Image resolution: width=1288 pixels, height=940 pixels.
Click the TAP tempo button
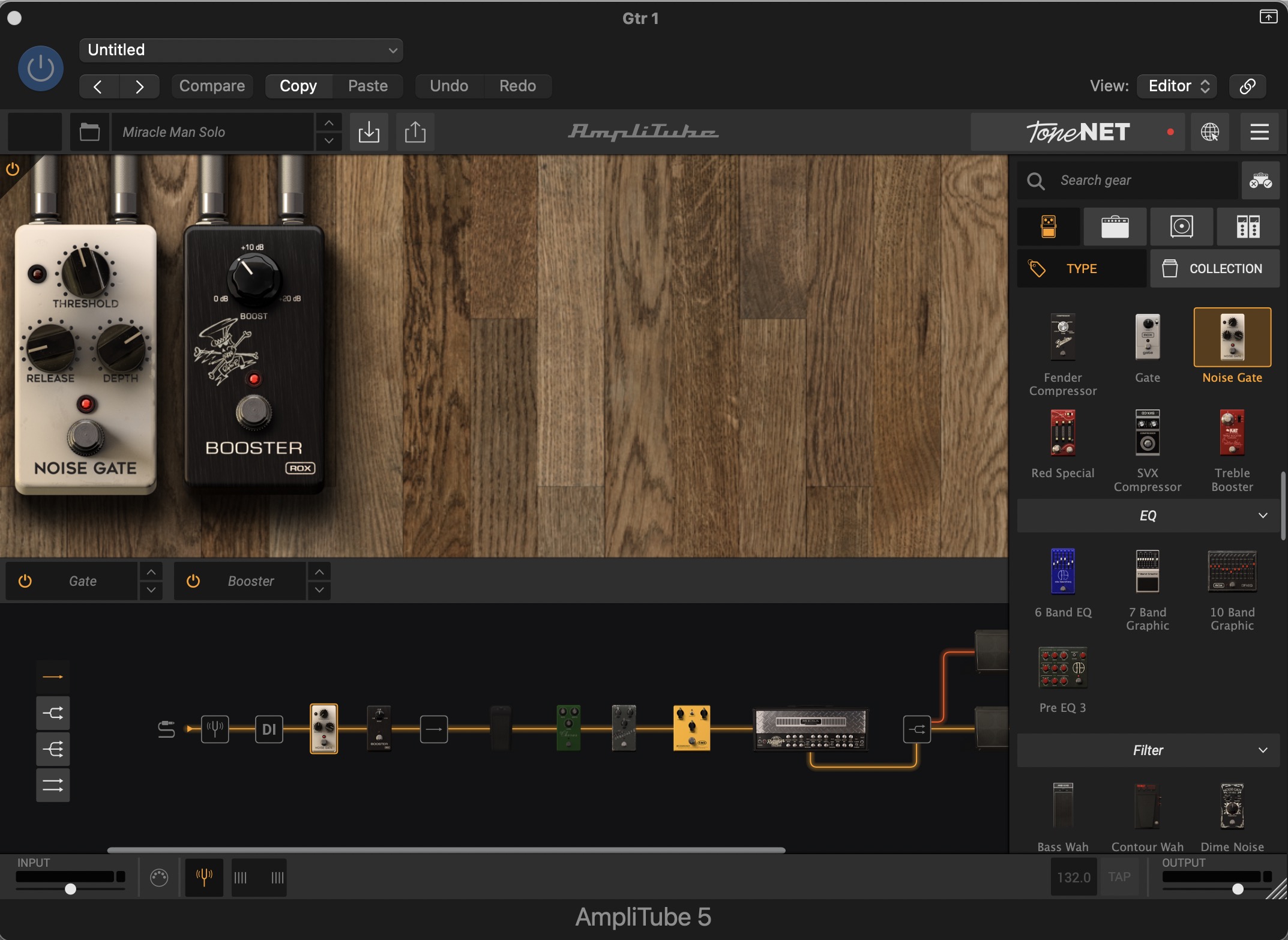(1119, 877)
